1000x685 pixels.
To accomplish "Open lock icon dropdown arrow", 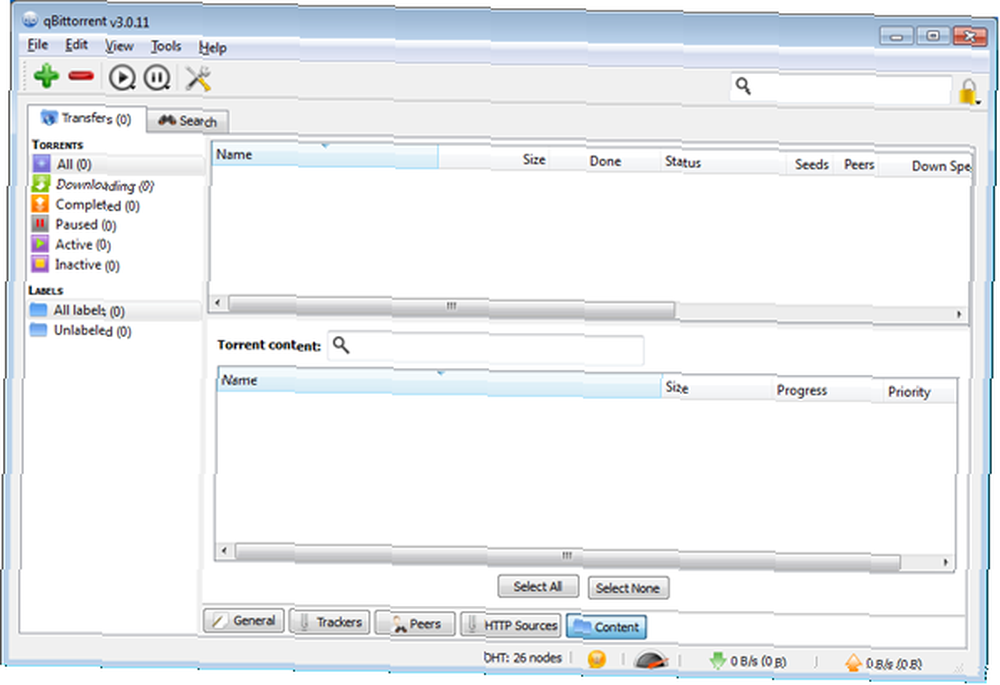I will pyautogui.click(x=978, y=101).
